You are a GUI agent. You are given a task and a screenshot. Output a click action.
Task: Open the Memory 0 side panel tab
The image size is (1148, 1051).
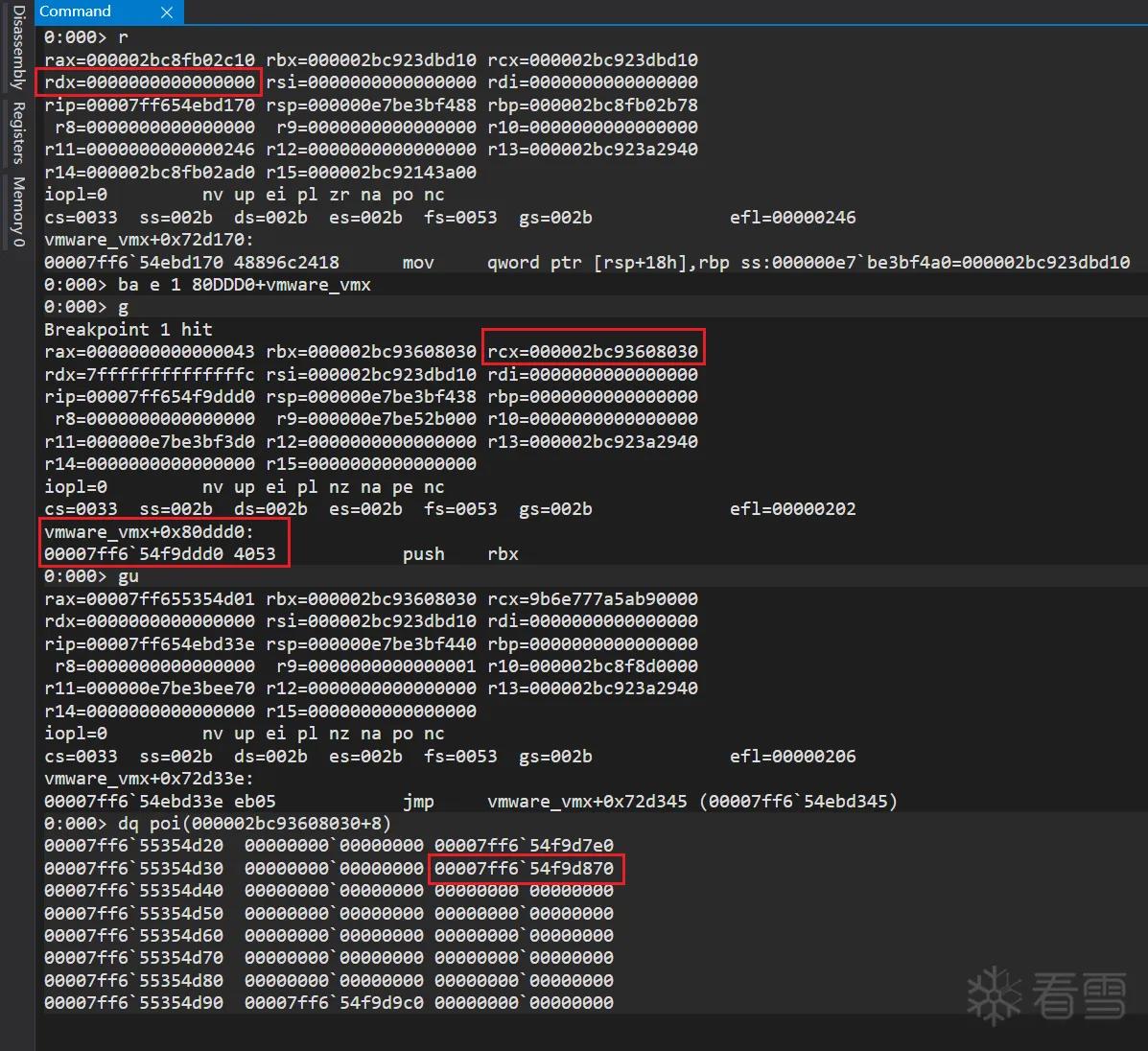coord(18,211)
